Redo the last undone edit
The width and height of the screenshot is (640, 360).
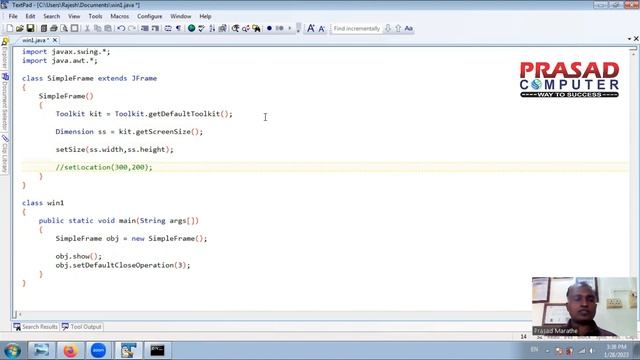pyautogui.click(x=131, y=29)
